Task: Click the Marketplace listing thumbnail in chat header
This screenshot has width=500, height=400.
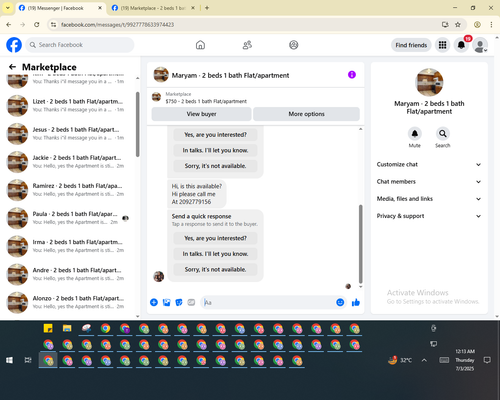Action: 157,97
